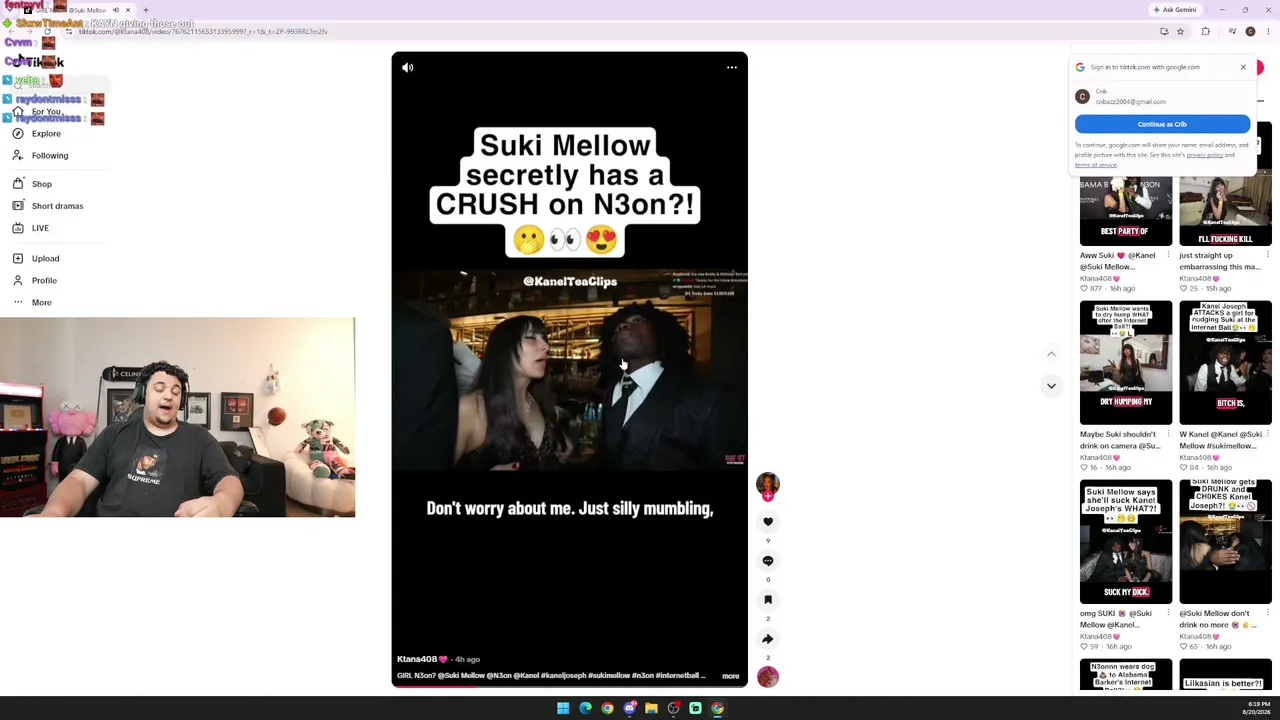Click the Following people icon
This screenshot has height=720, width=1280.
(18, 155)
